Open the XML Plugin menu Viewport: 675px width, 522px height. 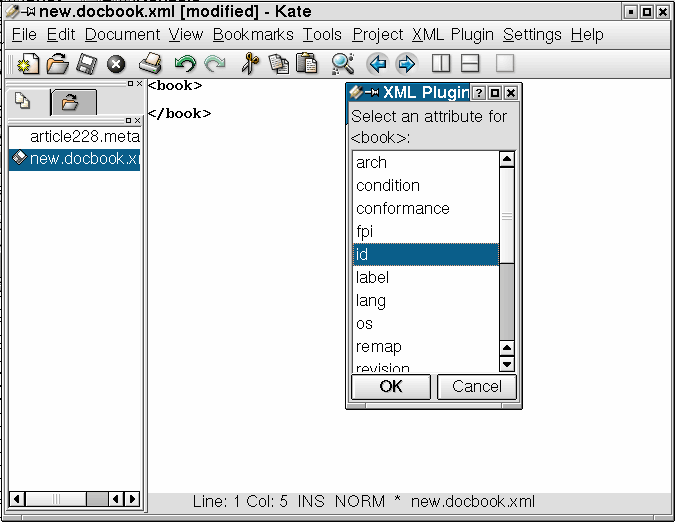point(453,34)
